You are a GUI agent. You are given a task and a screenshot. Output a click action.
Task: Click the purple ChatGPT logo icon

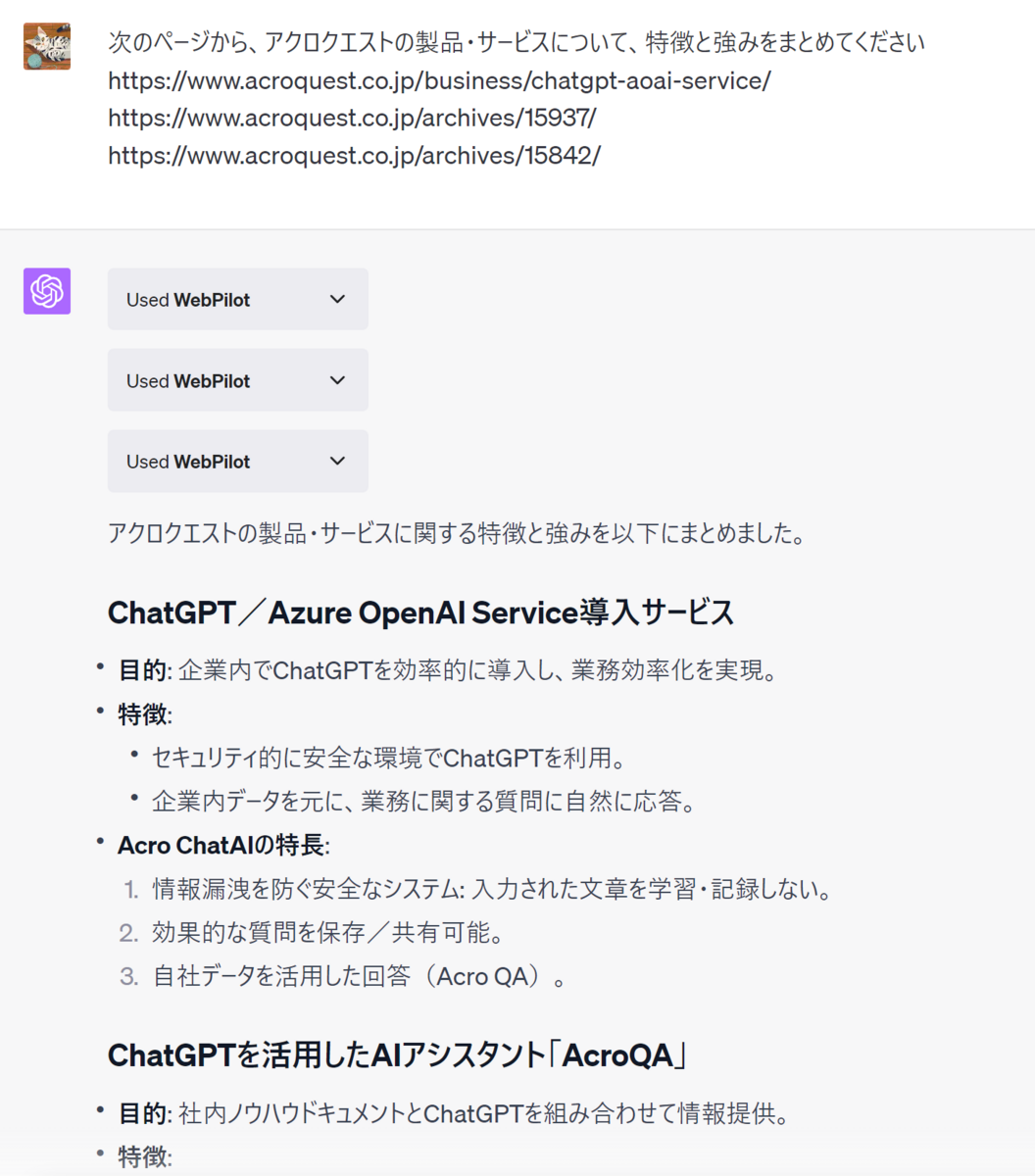(x=47, y=291)
